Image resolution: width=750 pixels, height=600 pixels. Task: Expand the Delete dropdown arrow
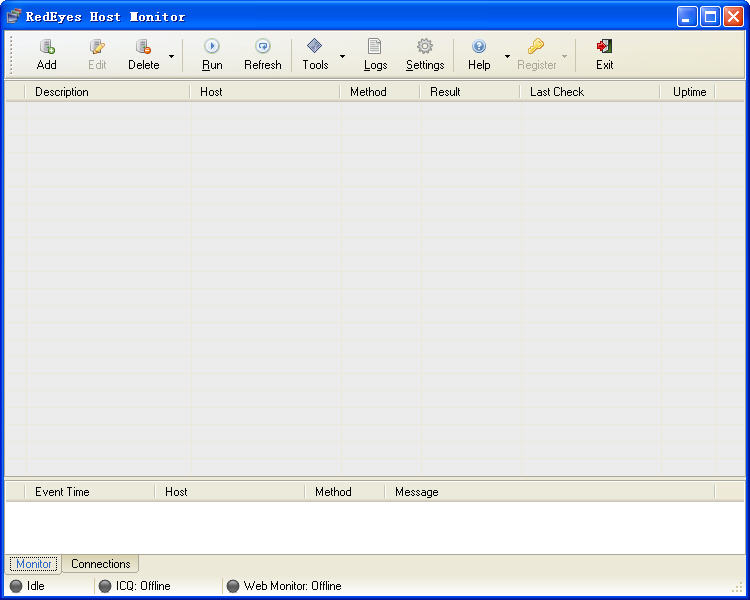point(171,56)
